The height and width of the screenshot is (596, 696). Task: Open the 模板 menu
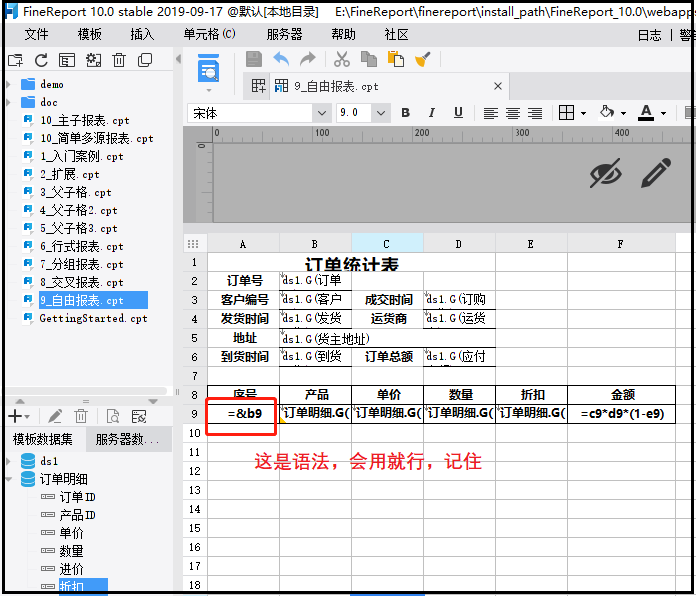point(90,34)
